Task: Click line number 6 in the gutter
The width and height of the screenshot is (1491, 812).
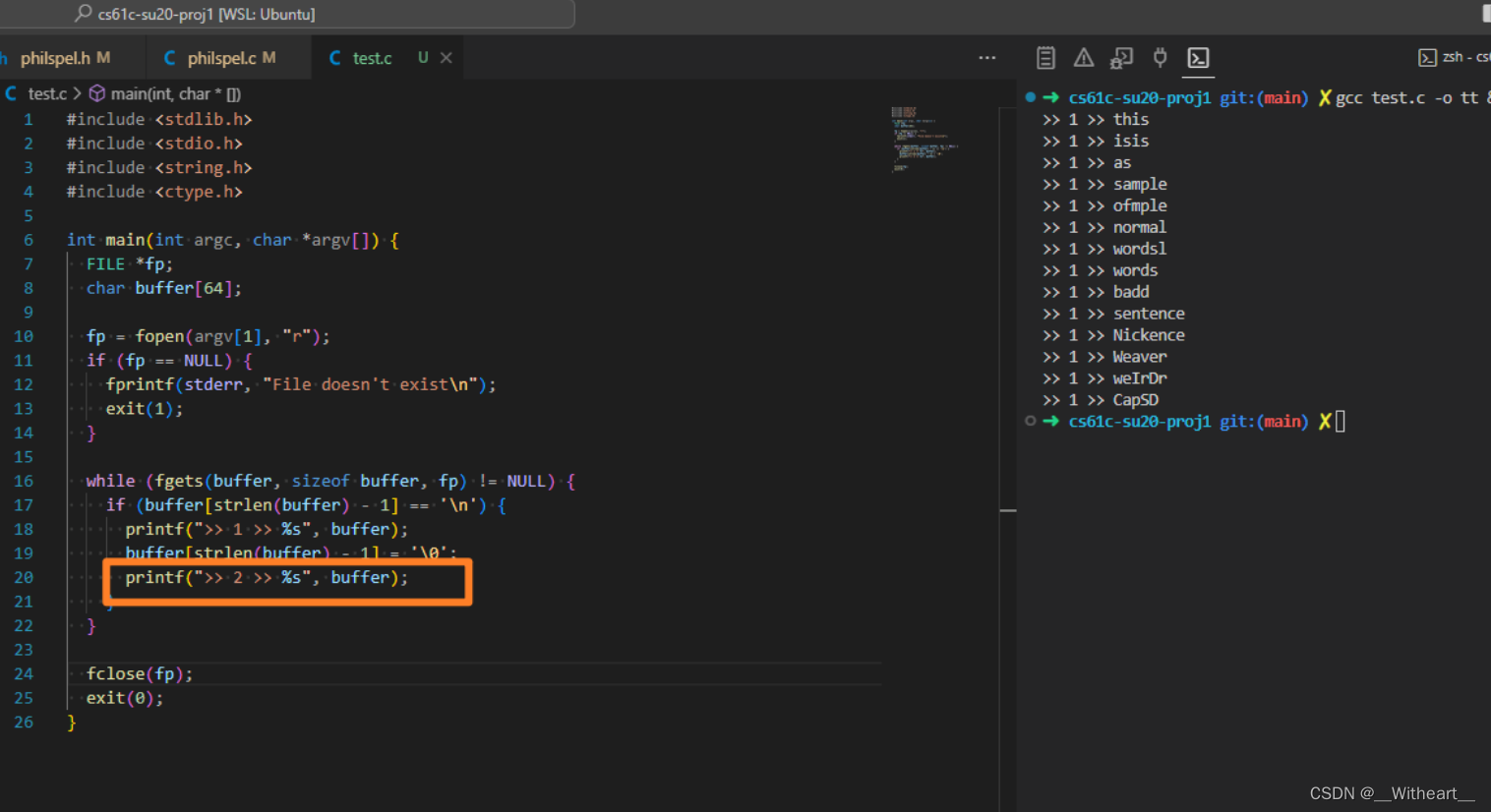Action: tap(29, 240)
